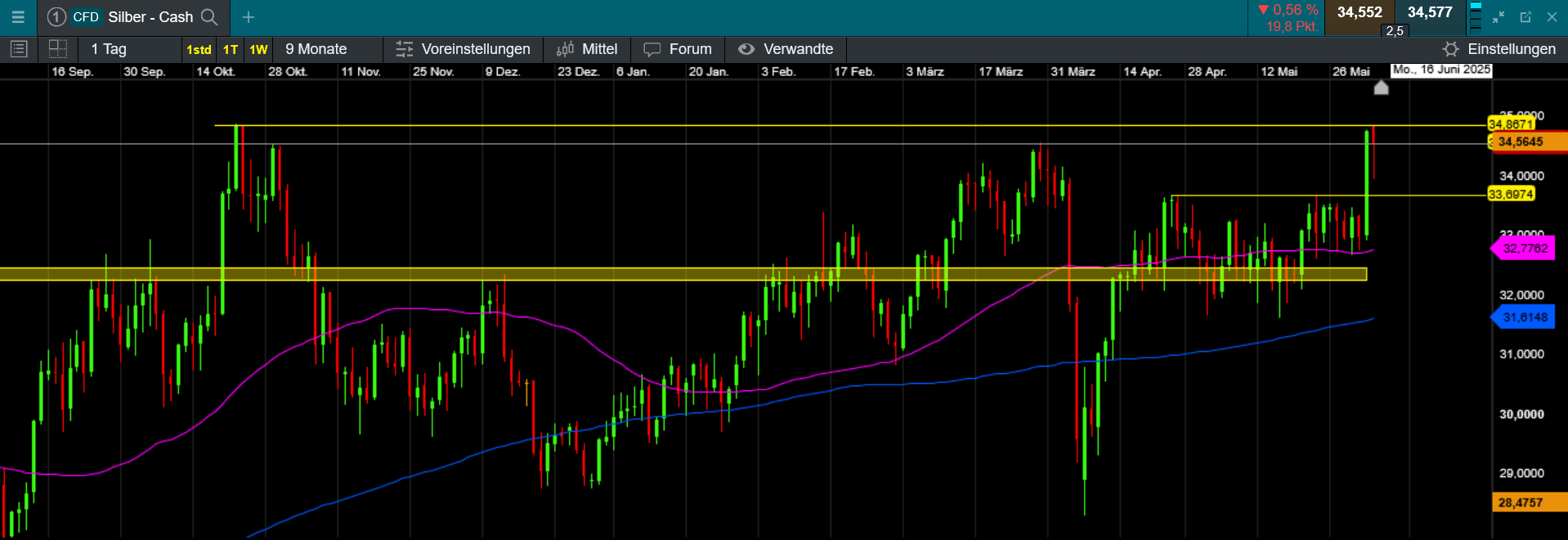
Task: Open the chart layout grid icon
Action: 58,49
